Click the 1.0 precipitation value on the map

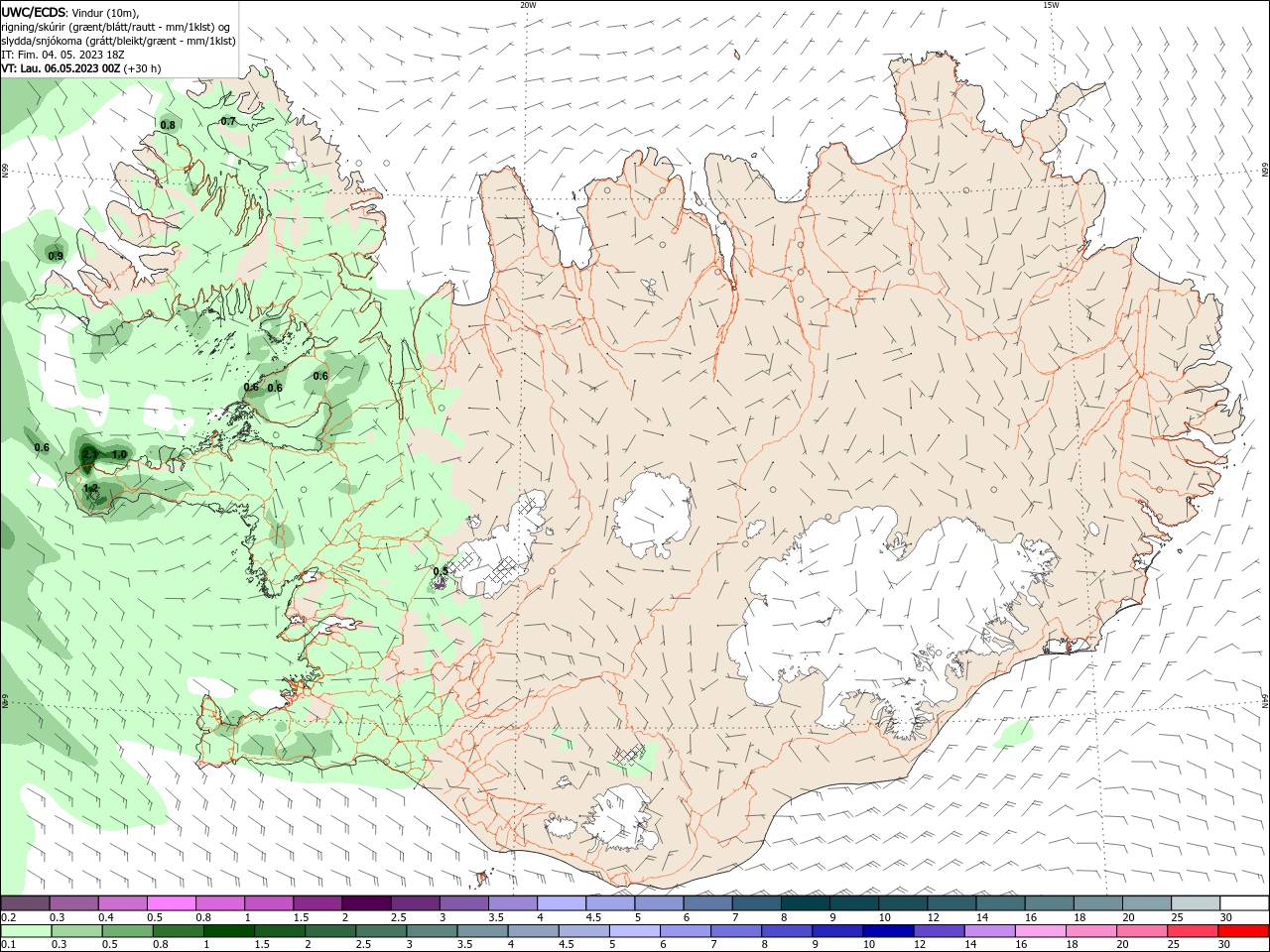point(119,454)
